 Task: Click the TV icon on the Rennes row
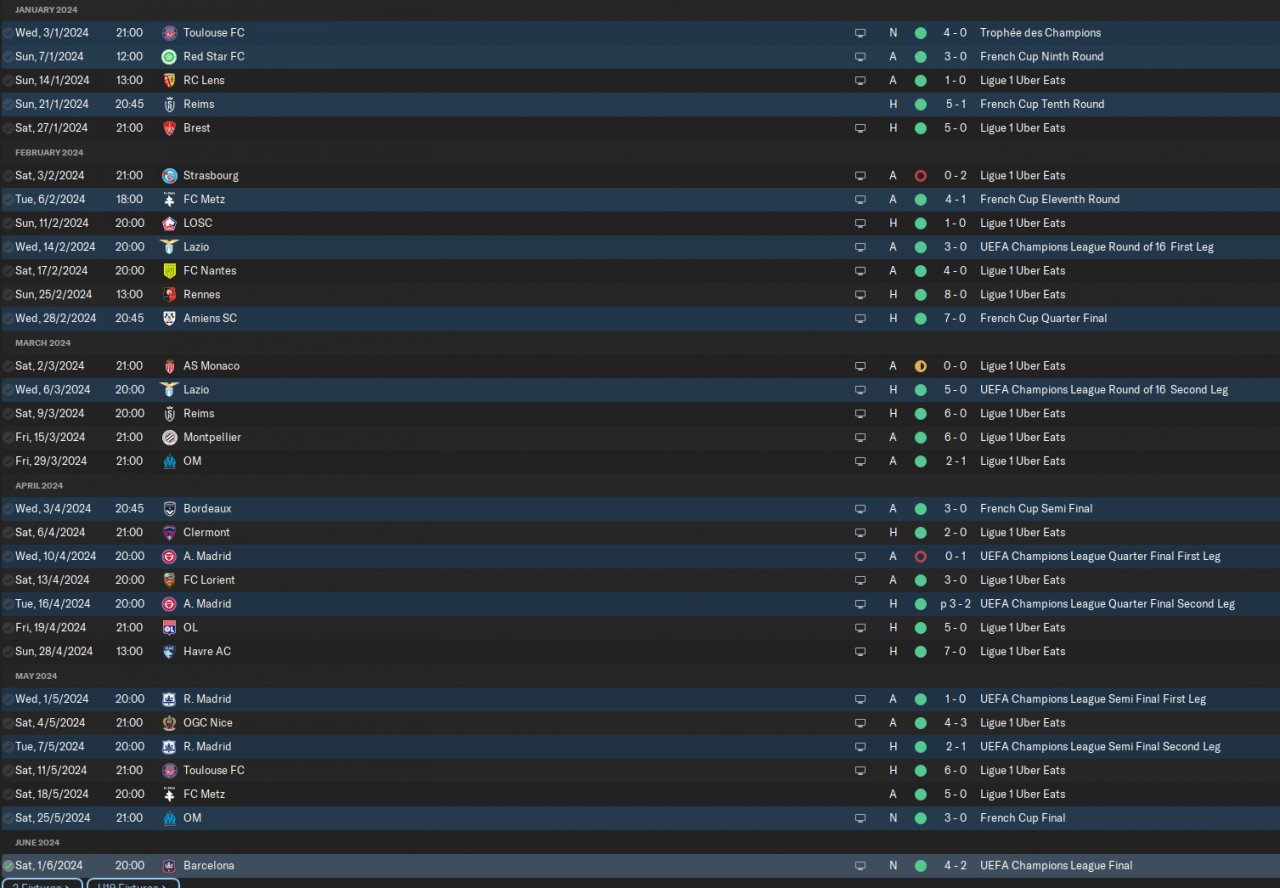860,295
